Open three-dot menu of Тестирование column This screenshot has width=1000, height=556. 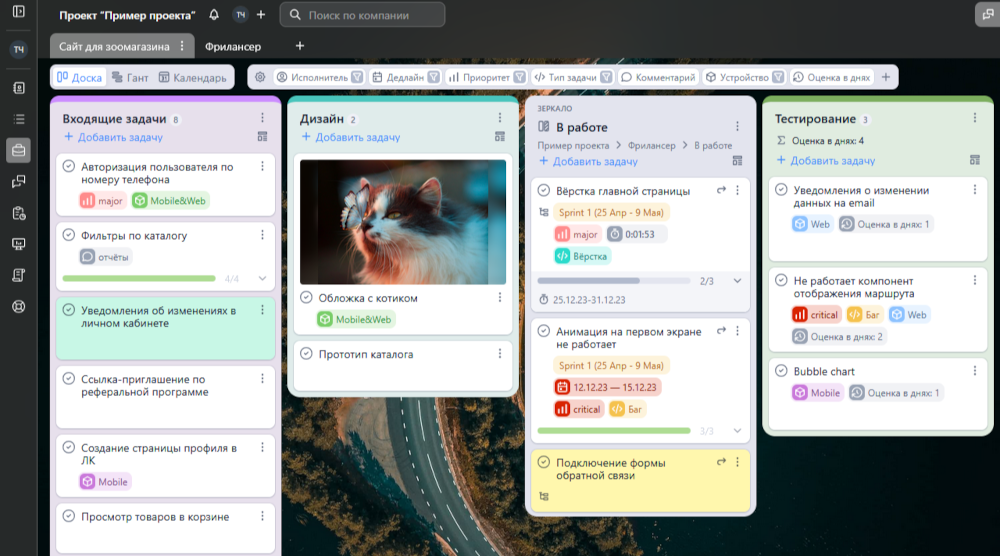974,118
